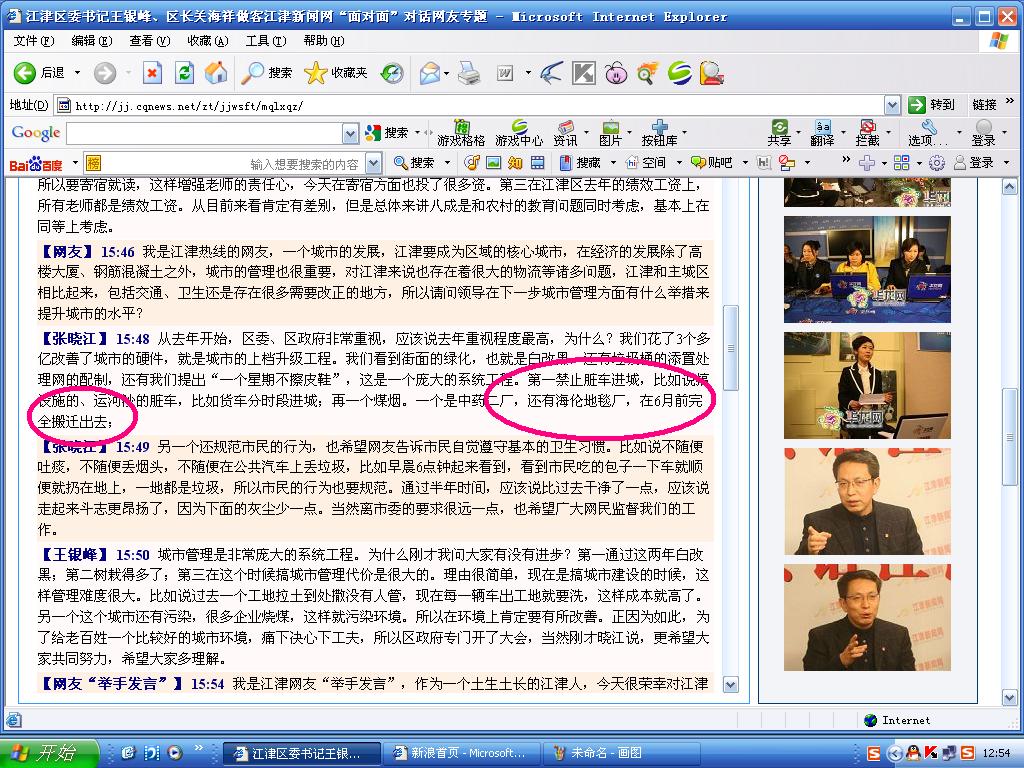
Task: Open the 查看 menu
Action: point(150,41)
